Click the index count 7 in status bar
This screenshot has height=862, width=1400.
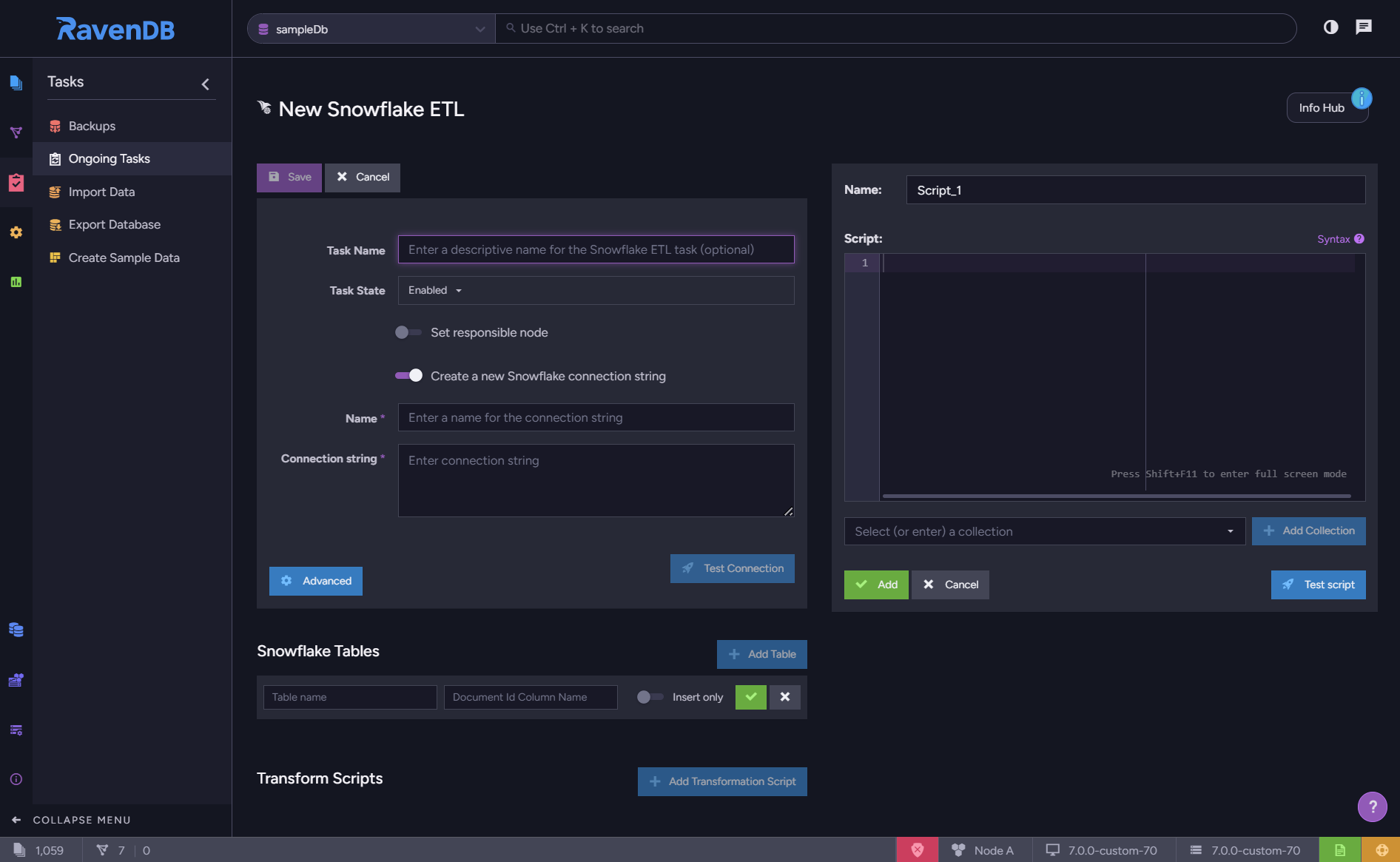point(112,850)
